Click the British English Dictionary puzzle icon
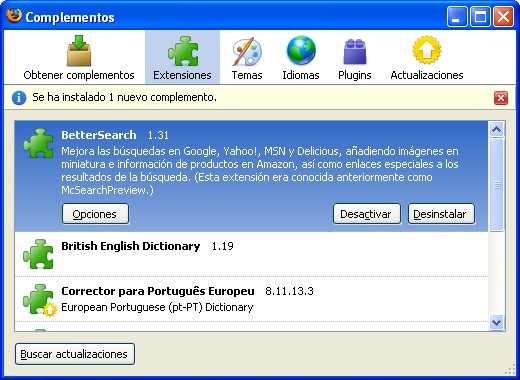The width and height of the screenshot is (520, 380). 38,254
